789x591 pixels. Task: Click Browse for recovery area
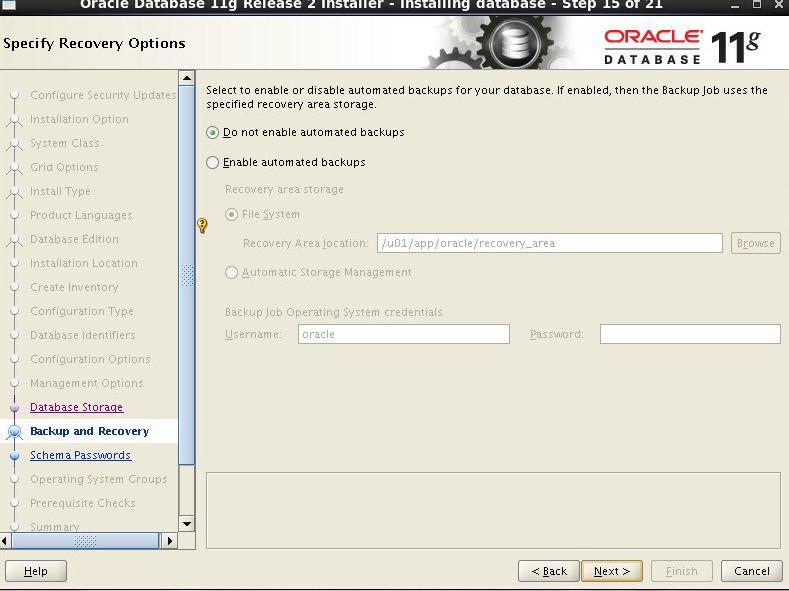(755, 243)
